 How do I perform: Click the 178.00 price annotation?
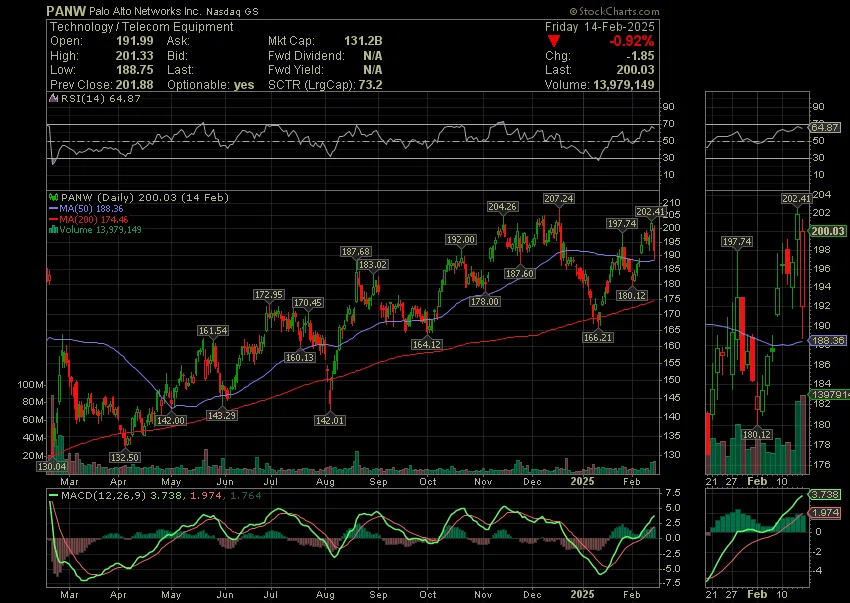pos(485,302)
